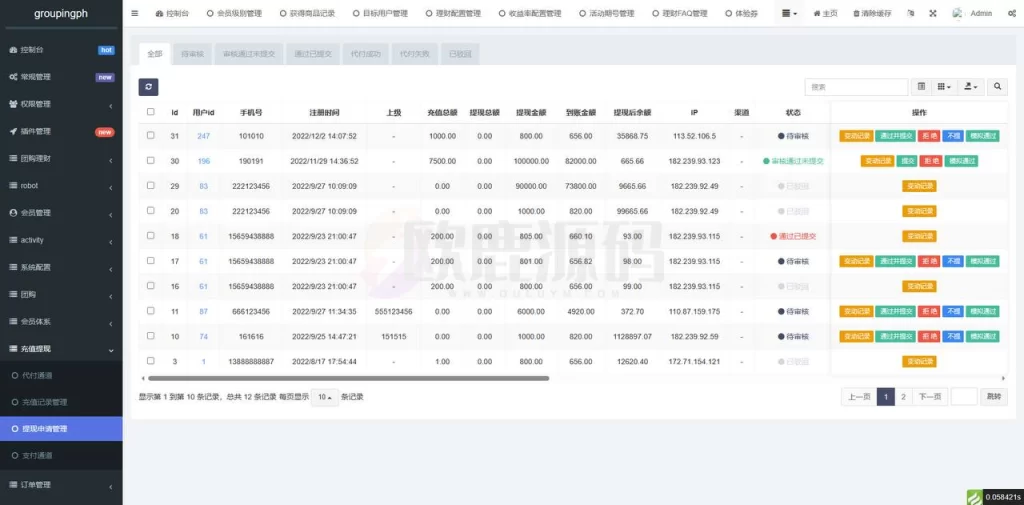Click red reject button in Id 30 row
This screenshot has width=1024, height=505.
click(931, 161)
